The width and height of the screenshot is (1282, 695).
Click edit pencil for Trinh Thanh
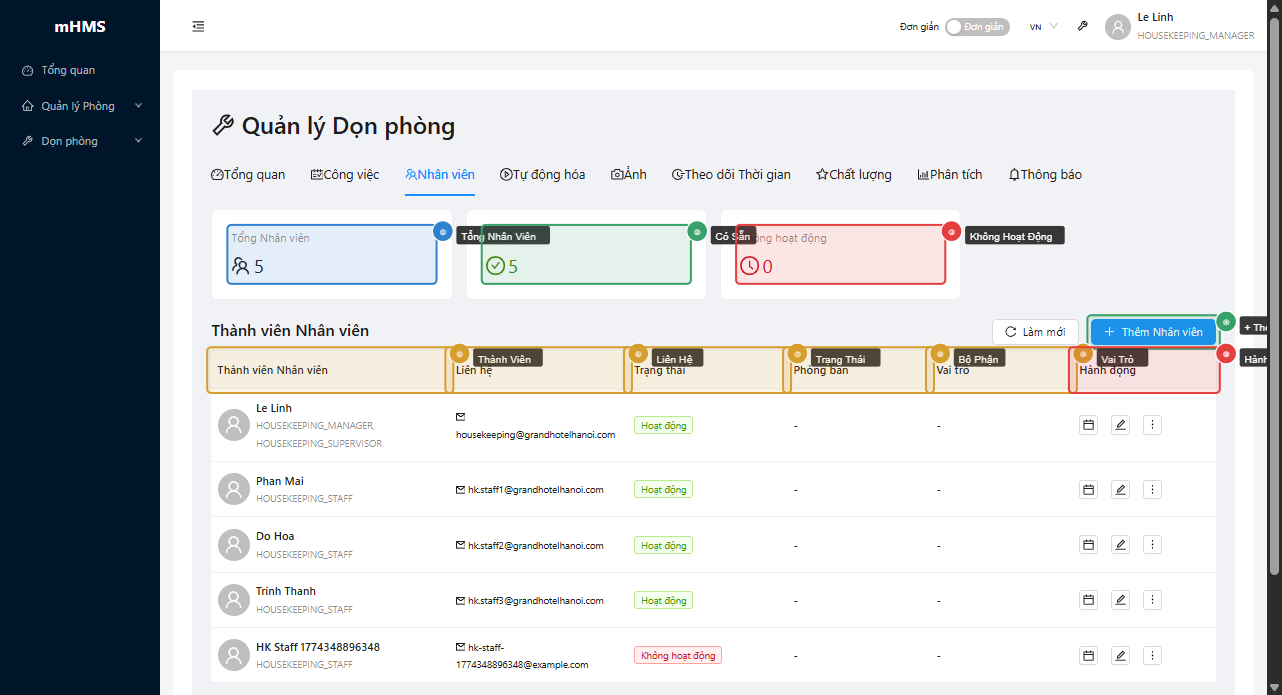pos(1120,600)
